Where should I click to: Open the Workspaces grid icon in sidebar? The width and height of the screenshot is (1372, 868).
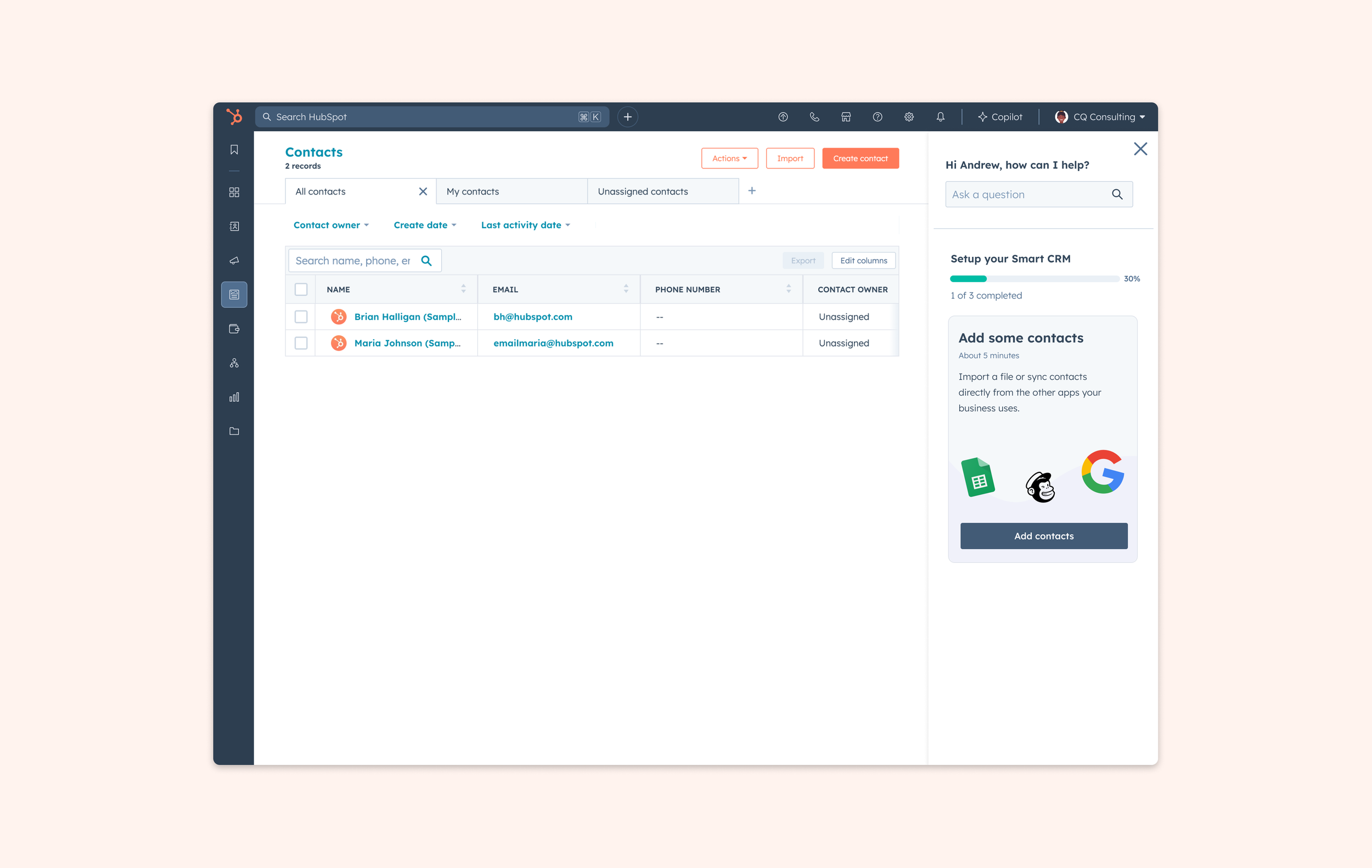(234, 192)
